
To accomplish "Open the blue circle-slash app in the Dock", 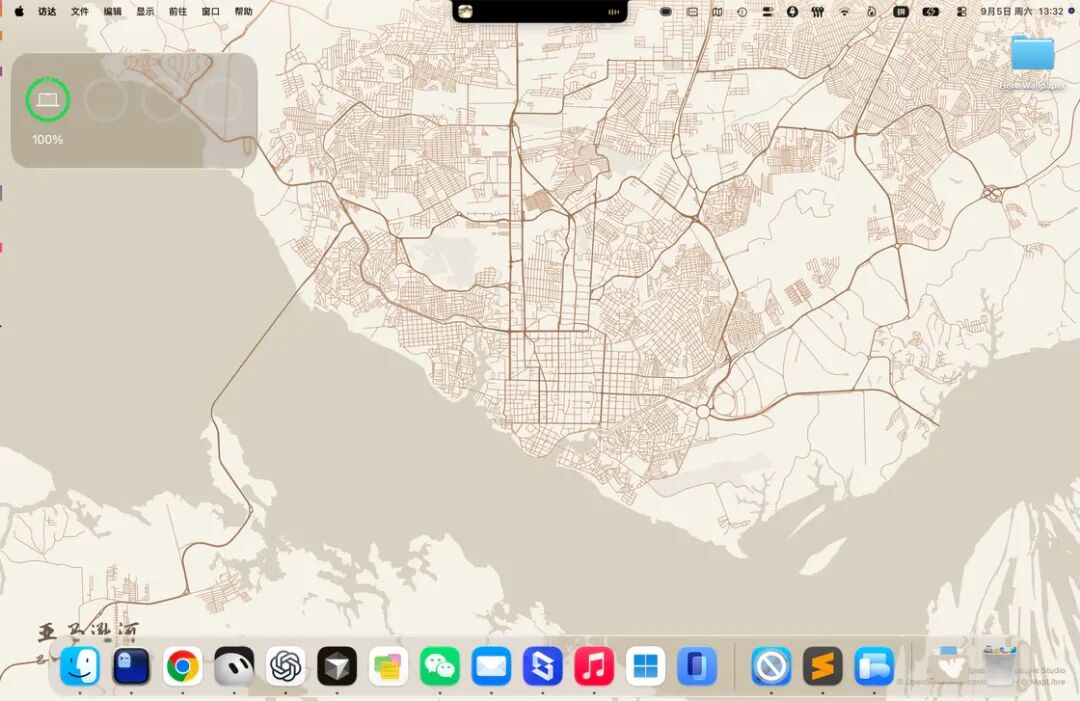I will (x=771, y=666).
